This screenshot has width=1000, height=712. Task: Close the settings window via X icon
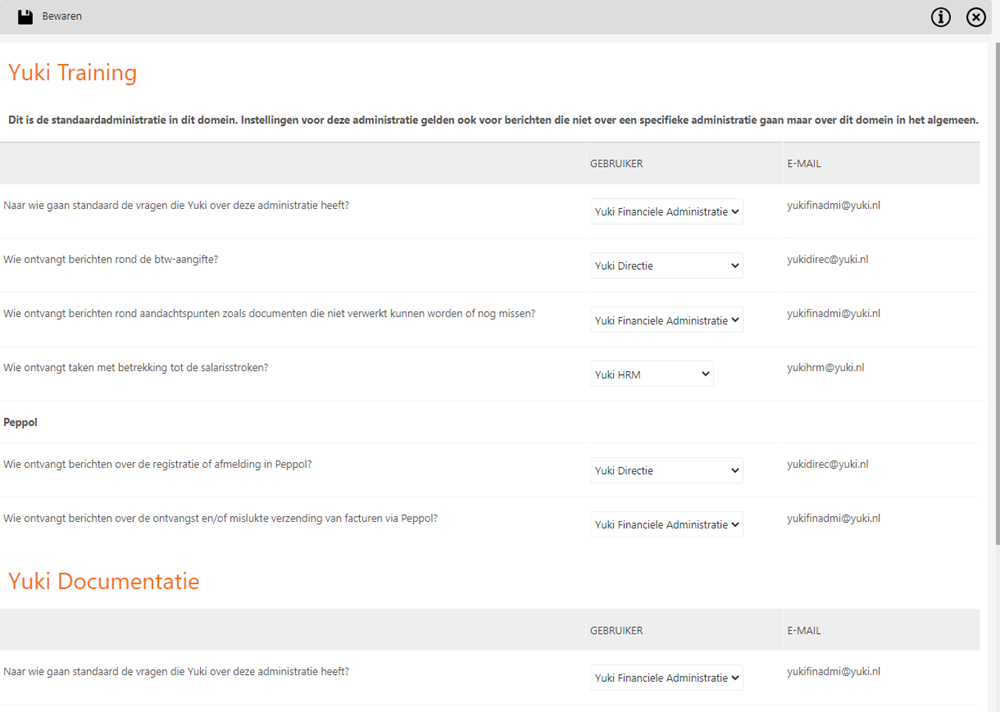click(x=976, y=17)
